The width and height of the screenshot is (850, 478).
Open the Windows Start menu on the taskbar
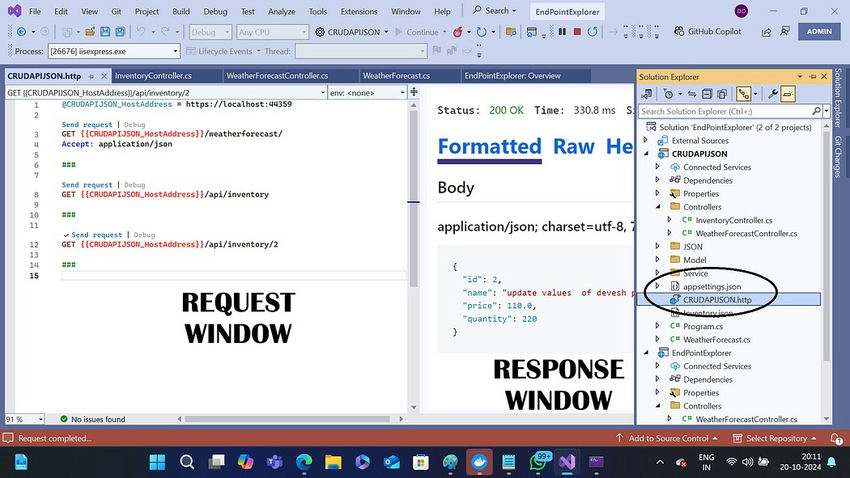(157, 462)
